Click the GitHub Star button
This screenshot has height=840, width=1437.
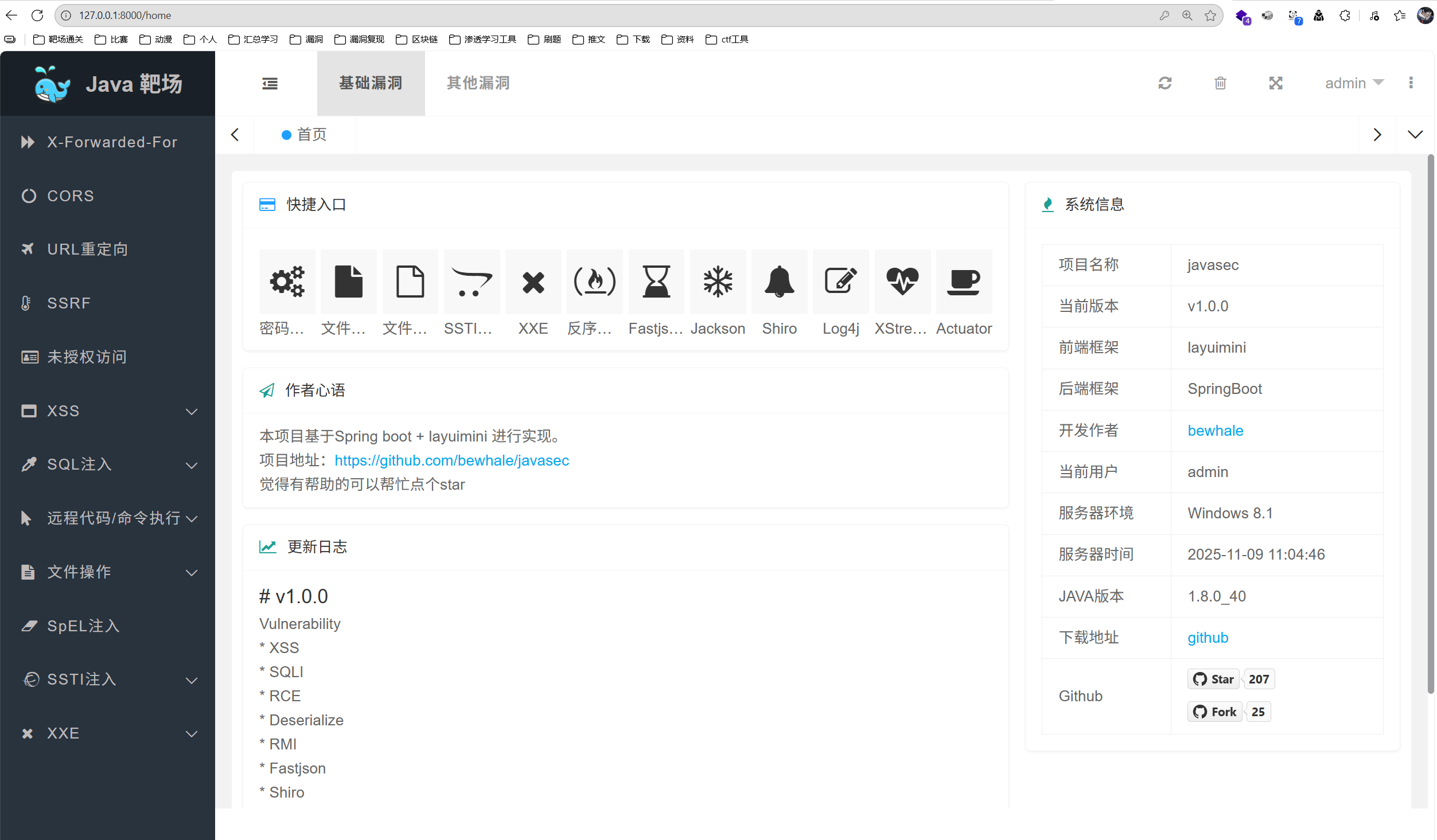tap(1213, 679)
